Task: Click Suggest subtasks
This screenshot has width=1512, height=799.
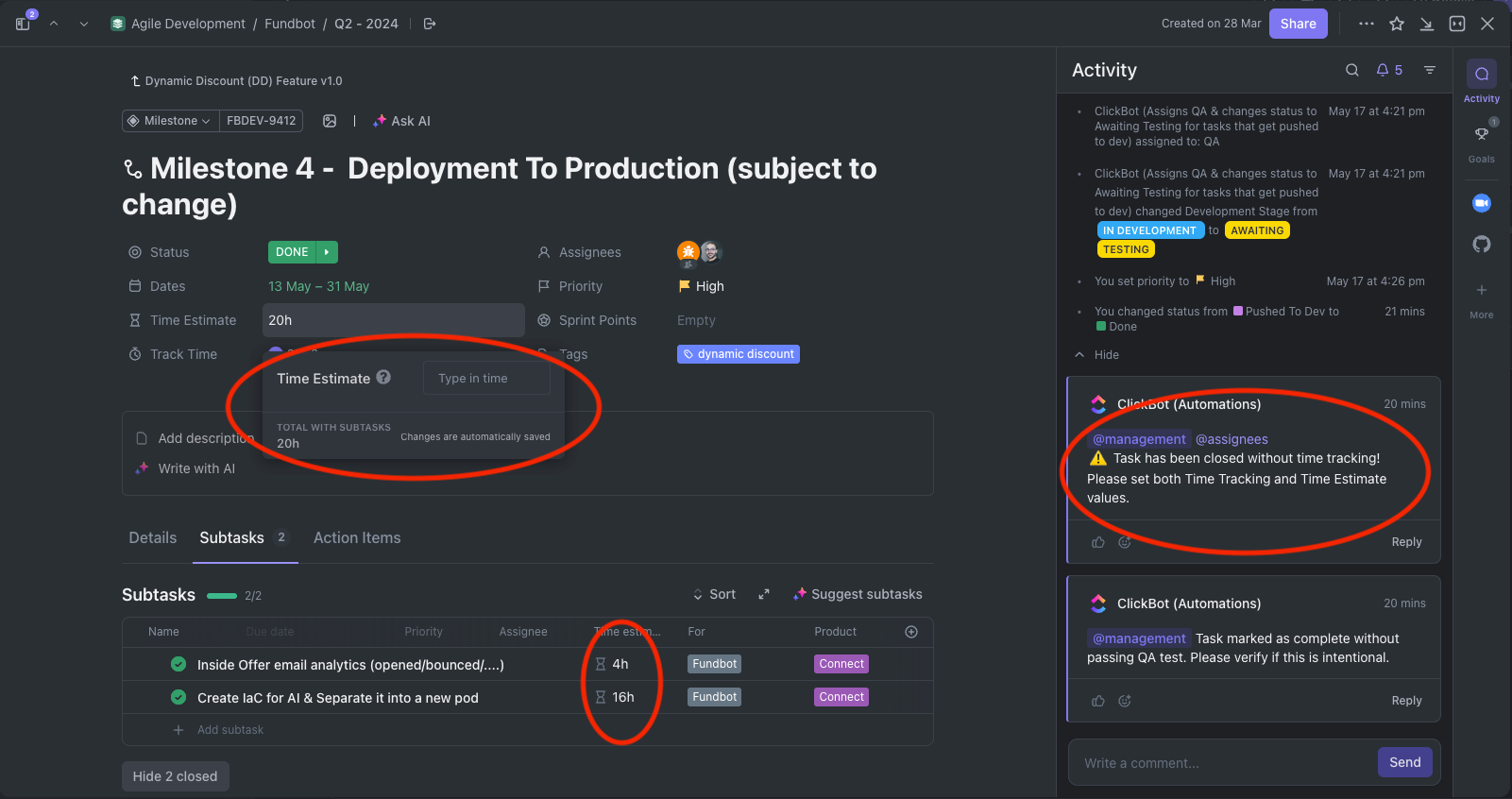Action: [x=858, y=594]
